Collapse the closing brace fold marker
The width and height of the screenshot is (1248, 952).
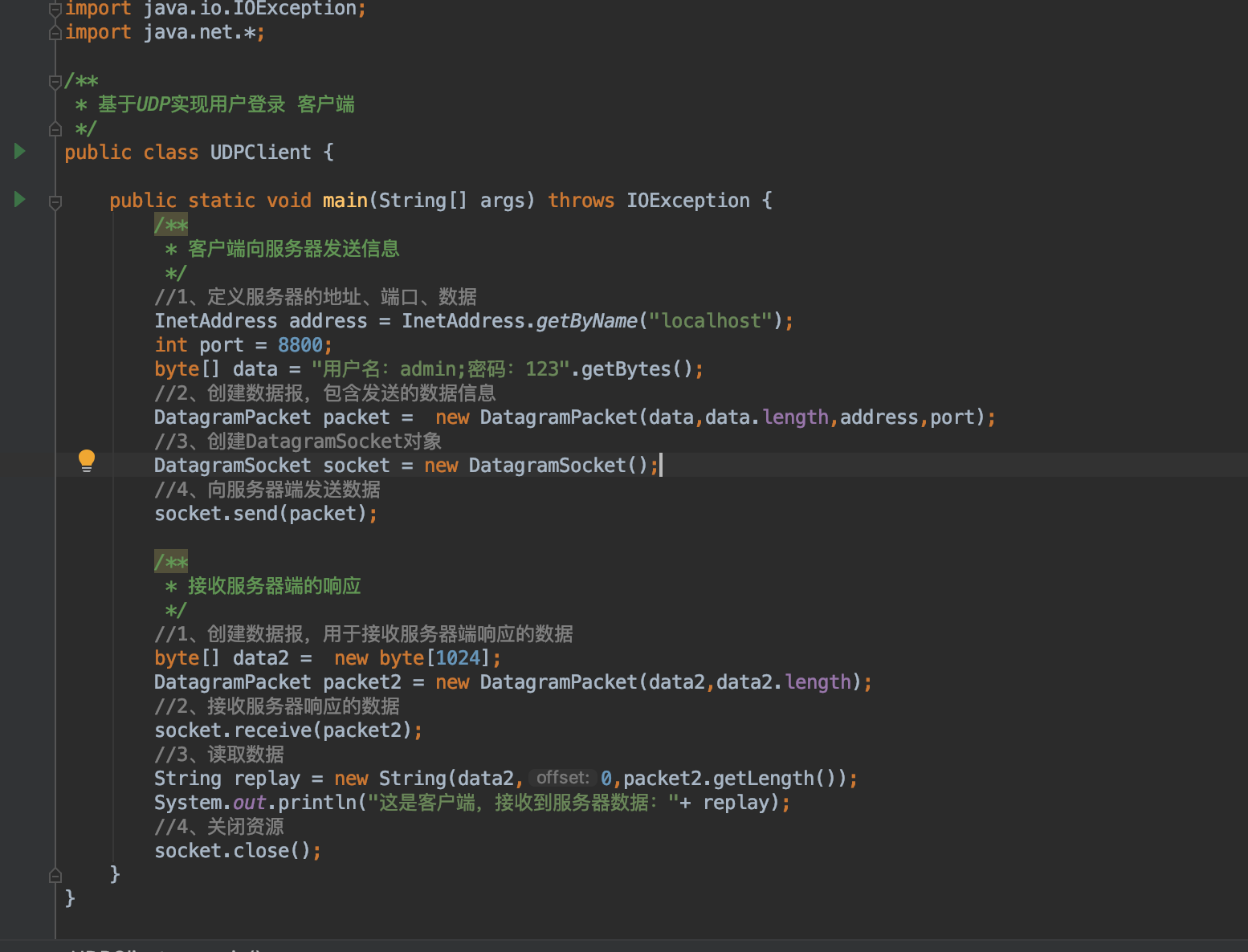click(55, 874)
